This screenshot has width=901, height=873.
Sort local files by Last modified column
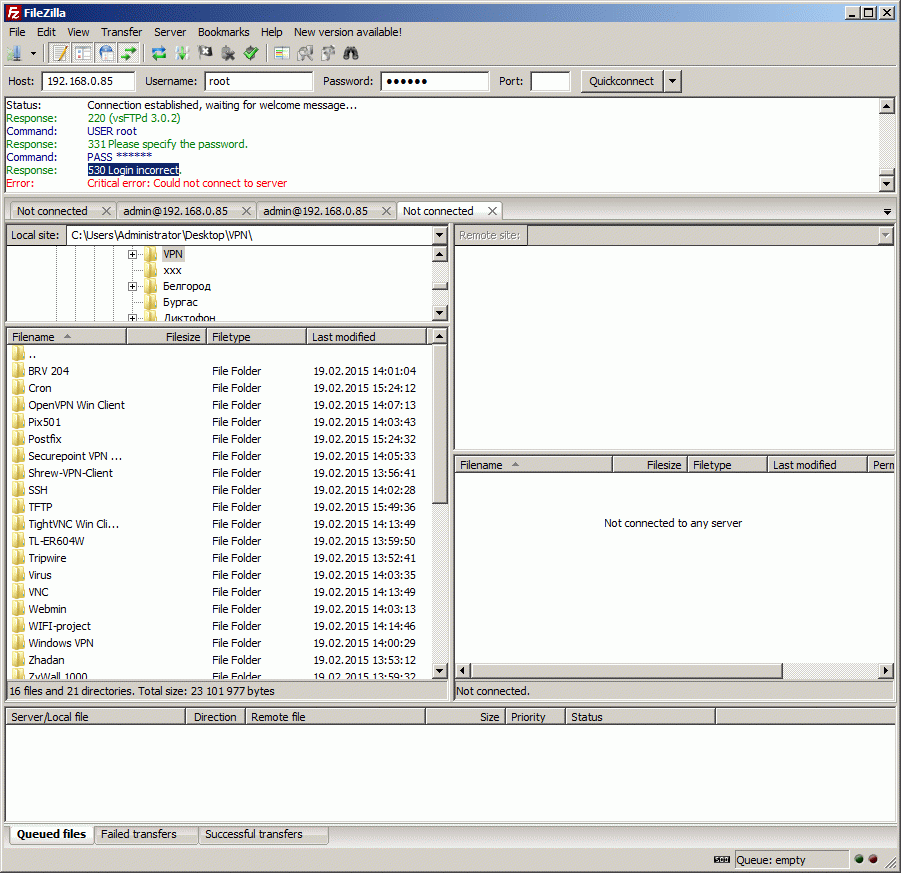click(367, 337)
